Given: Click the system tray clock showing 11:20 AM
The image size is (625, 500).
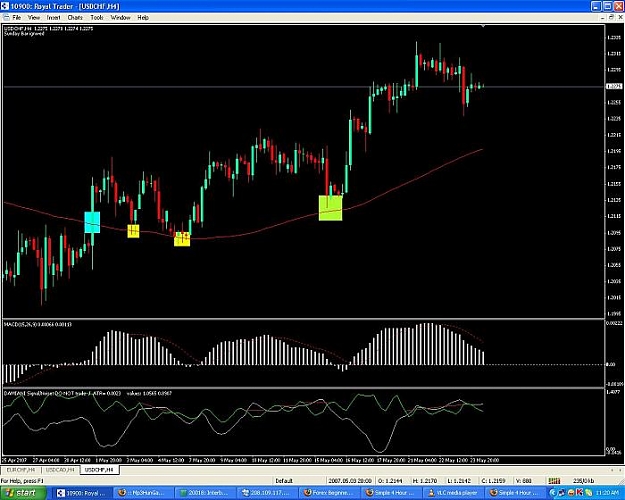Looking at the screenshot, I should 608,493.
